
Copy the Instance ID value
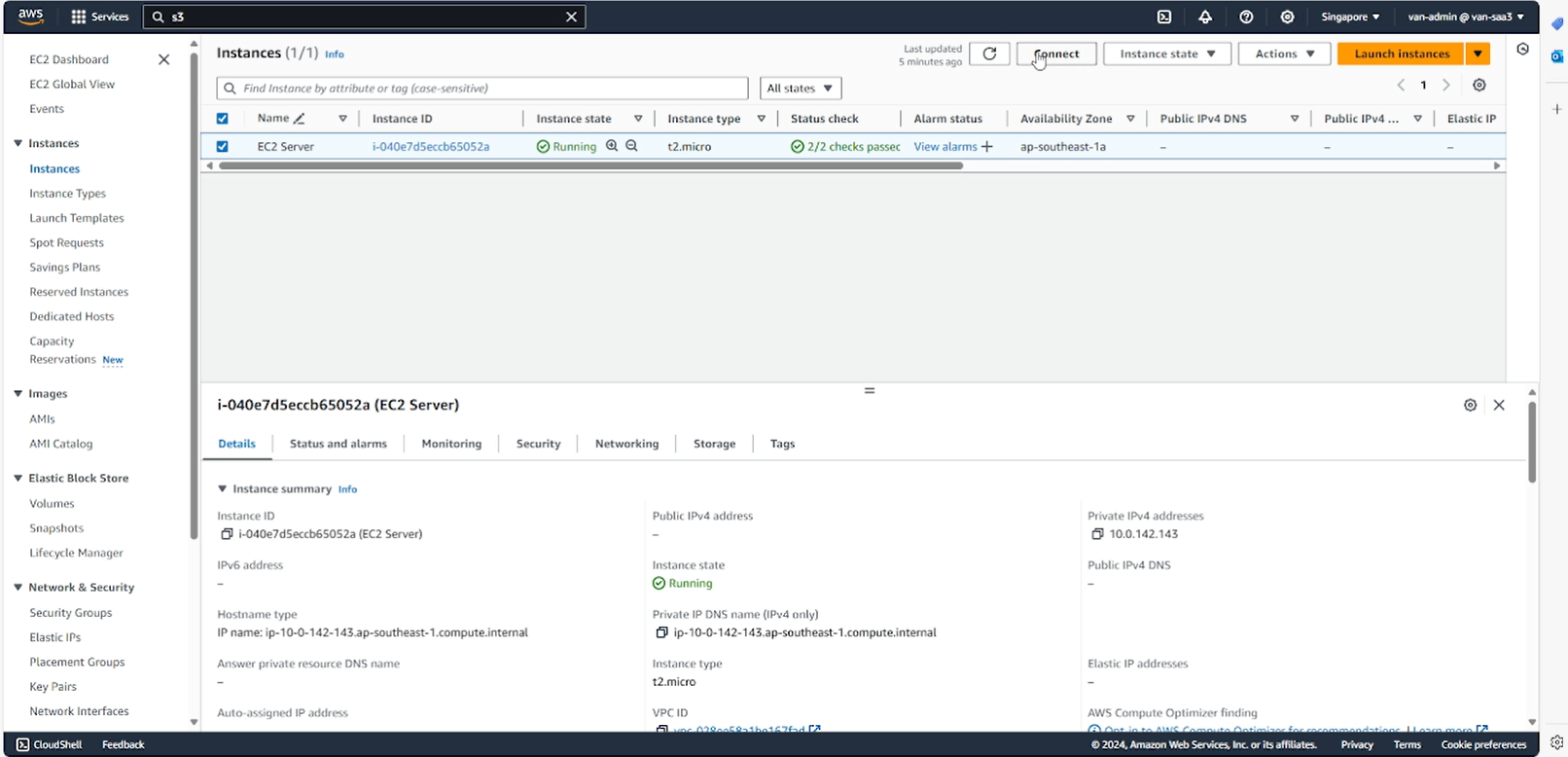[227, 534]
